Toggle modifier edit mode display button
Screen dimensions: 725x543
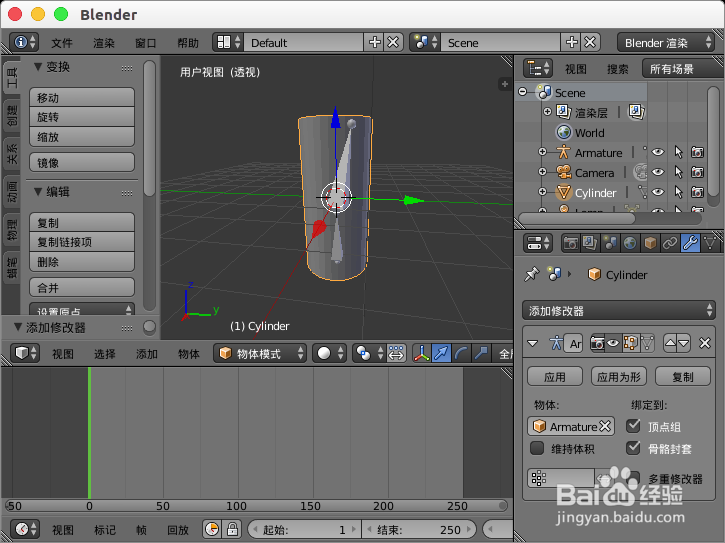tap(630, 343)
